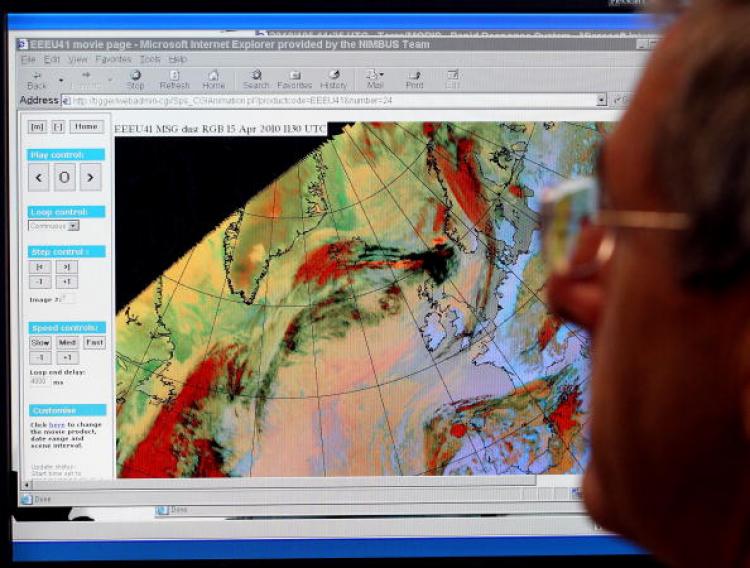Open the Search toolbar icon

tap(256, 78)
